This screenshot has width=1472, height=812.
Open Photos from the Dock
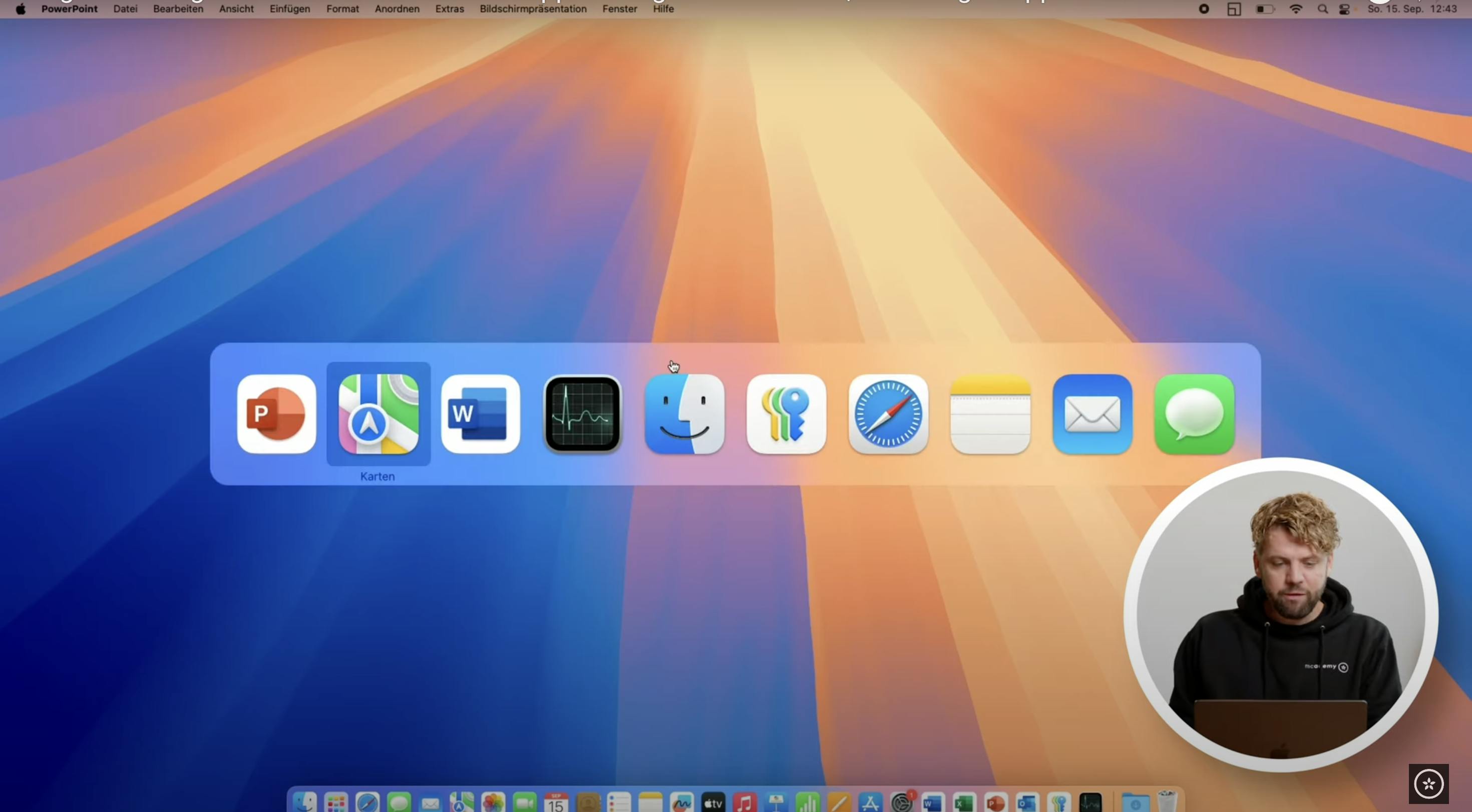tap(493, 801)
